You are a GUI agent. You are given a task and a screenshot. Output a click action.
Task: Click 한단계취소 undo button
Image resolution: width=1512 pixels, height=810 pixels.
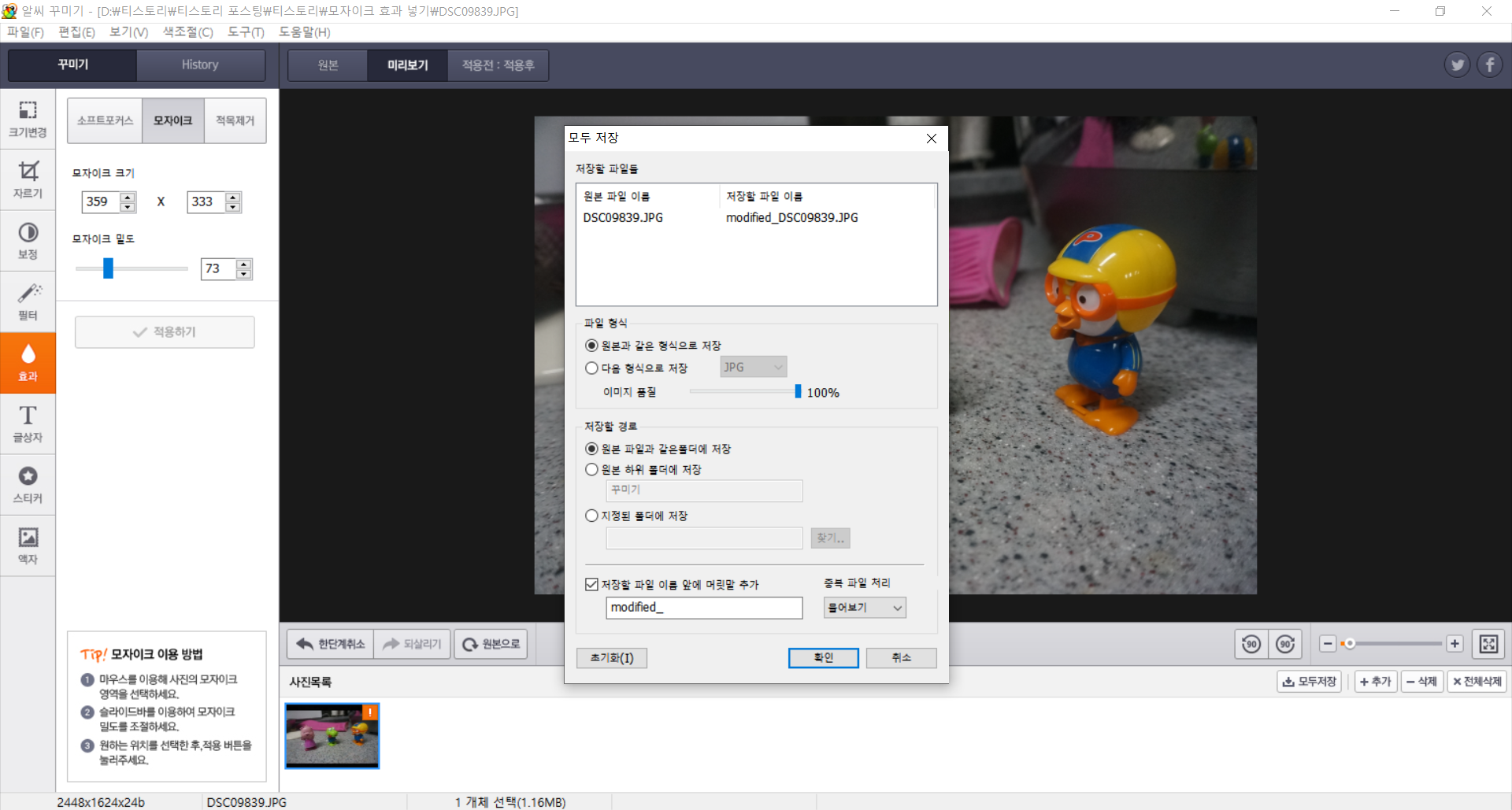(331, 644)
